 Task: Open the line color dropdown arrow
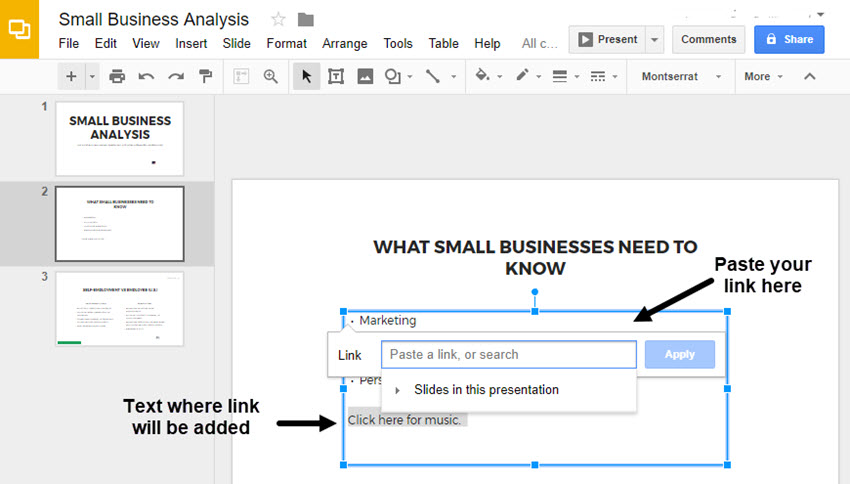tap(539, 76)
